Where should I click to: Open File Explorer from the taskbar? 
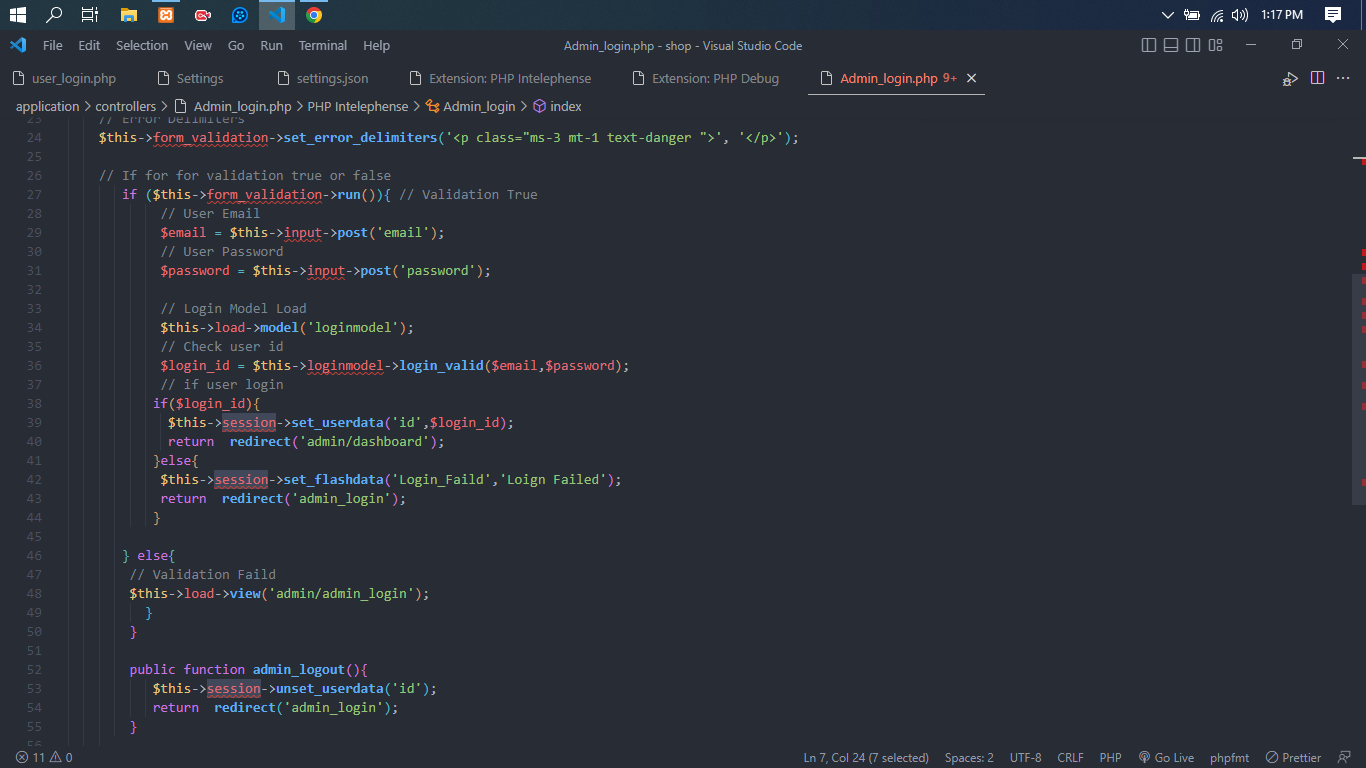point(128,15)
